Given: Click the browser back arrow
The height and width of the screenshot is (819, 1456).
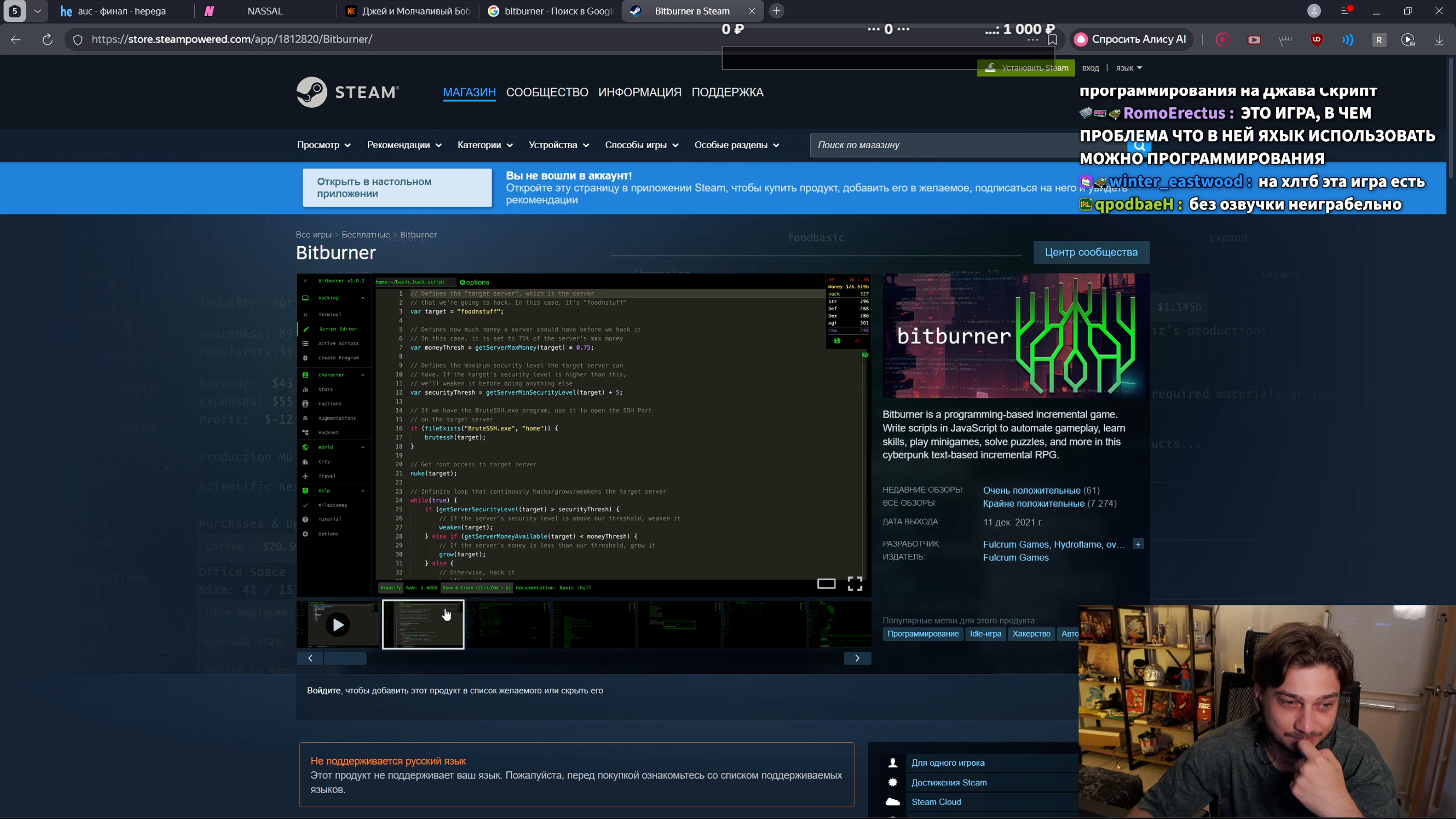Looking at the screenshot, I should (16, 39).
